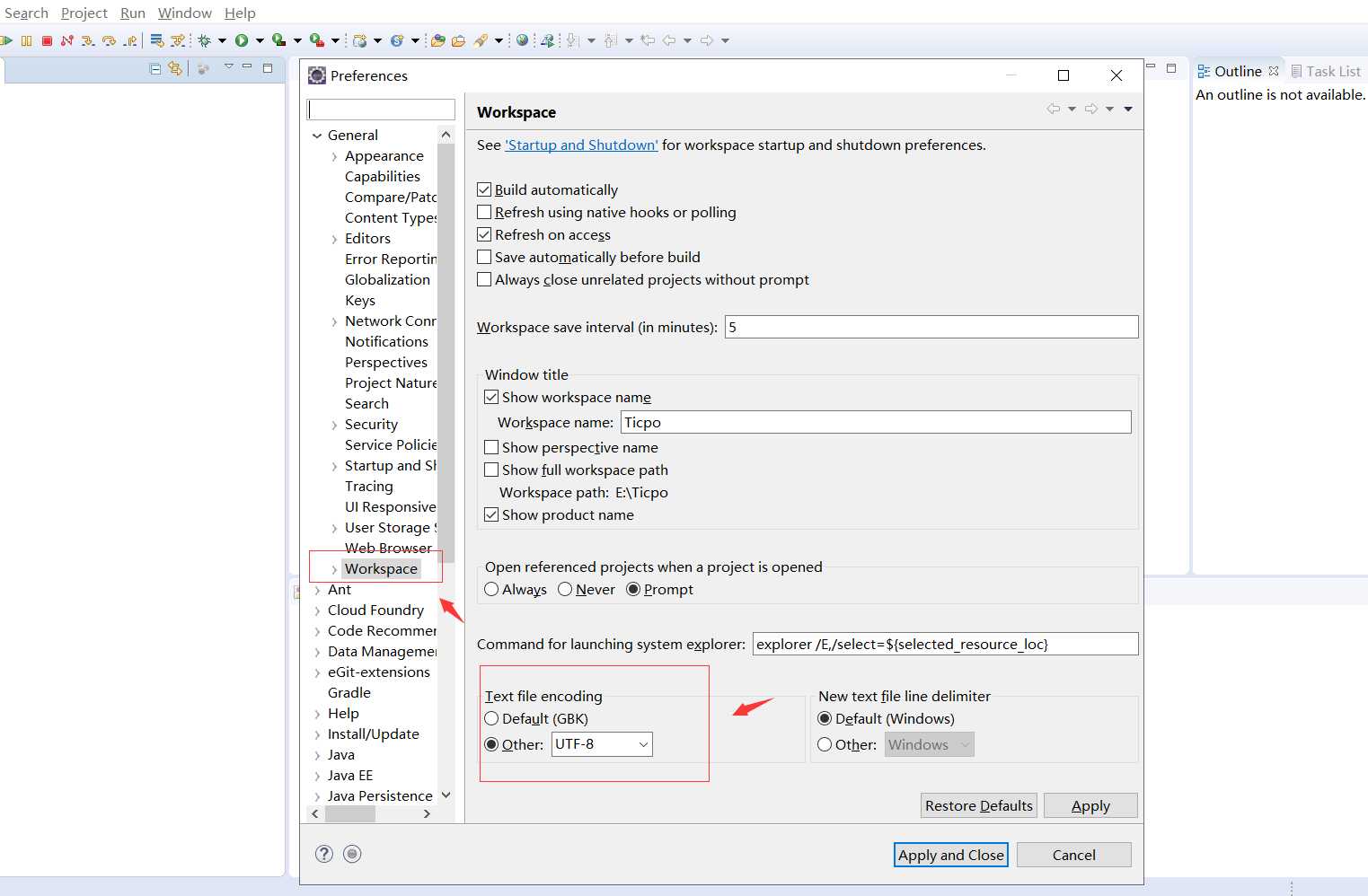Image resolution: width=1368 pixels, height=896 pixels.
Task: Click the Coverage run toolbar icon
Action: click(279, 40)
